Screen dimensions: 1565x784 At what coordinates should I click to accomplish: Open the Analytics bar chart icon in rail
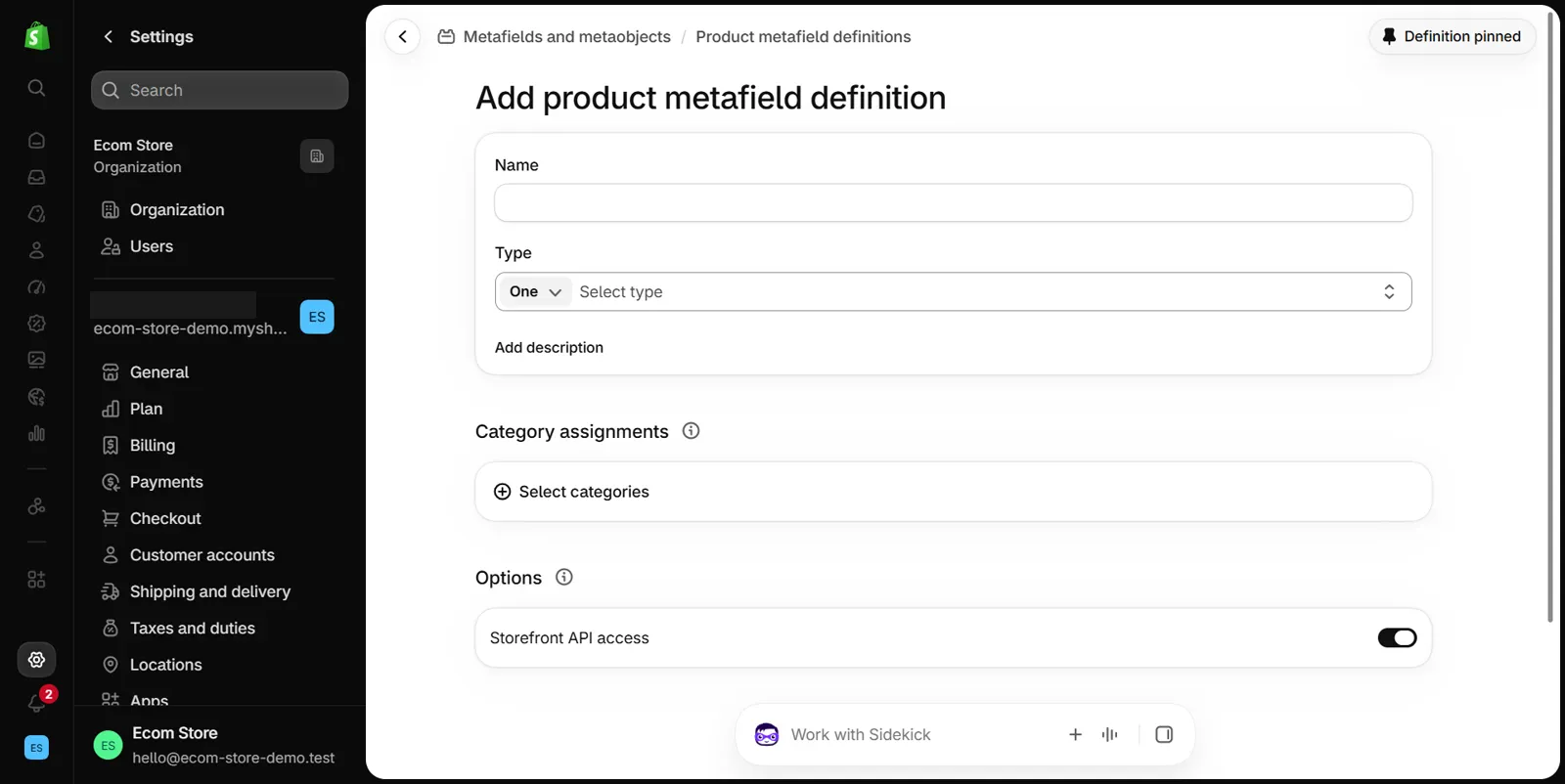(x=36, y=433)
